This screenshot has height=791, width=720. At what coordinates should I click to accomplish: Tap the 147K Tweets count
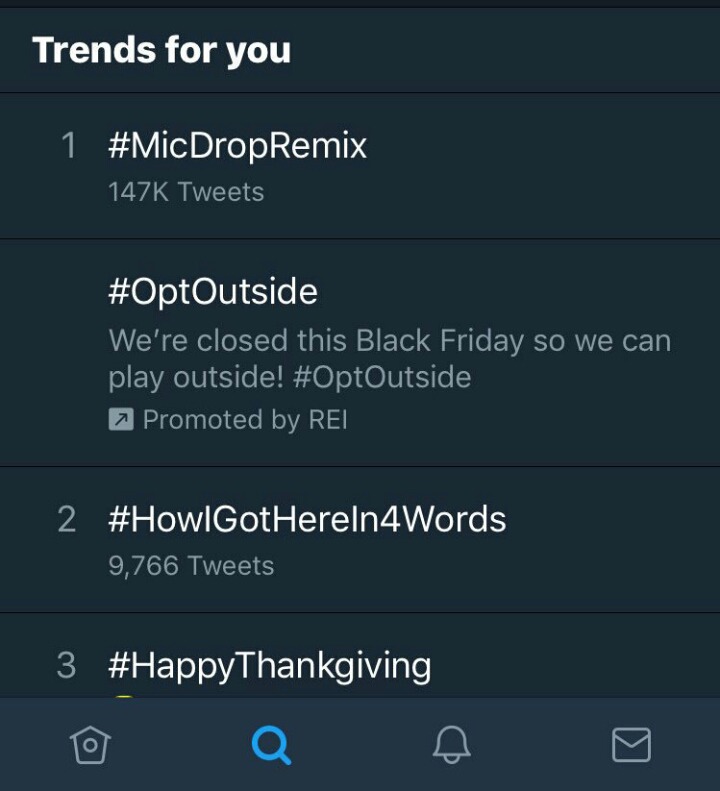coord(186,192)
